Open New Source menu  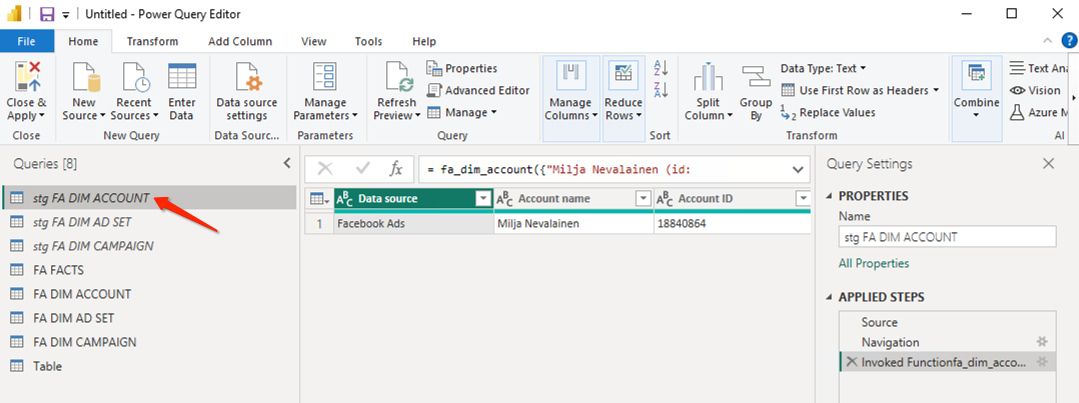pos(83,91)
